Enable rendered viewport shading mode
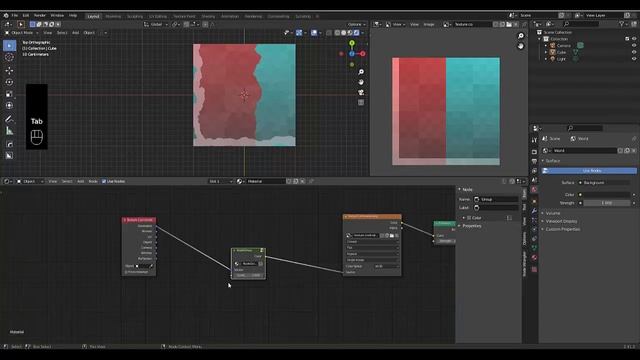640x360 pixels. click(356, 33)
